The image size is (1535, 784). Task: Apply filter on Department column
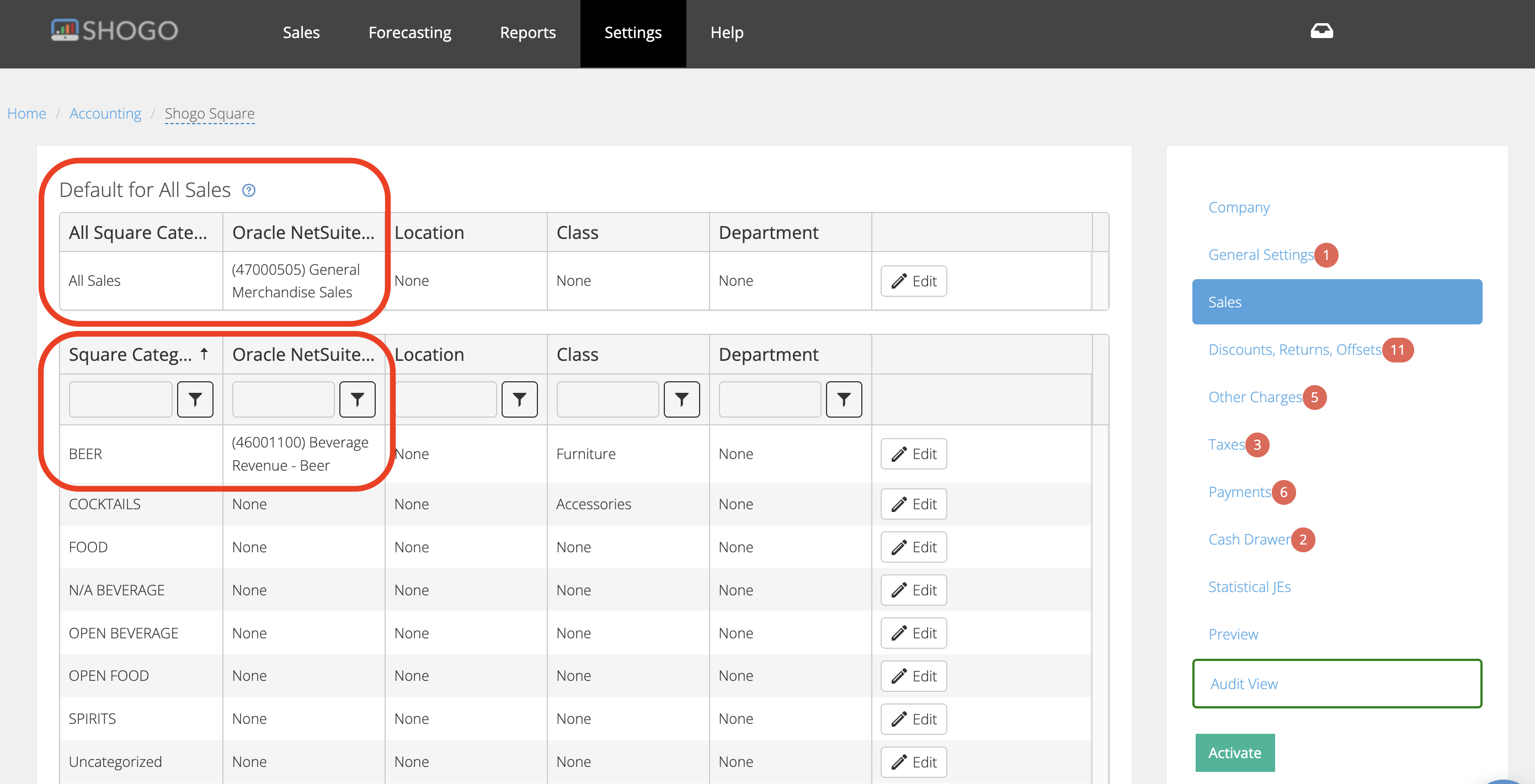pos(844,399)
